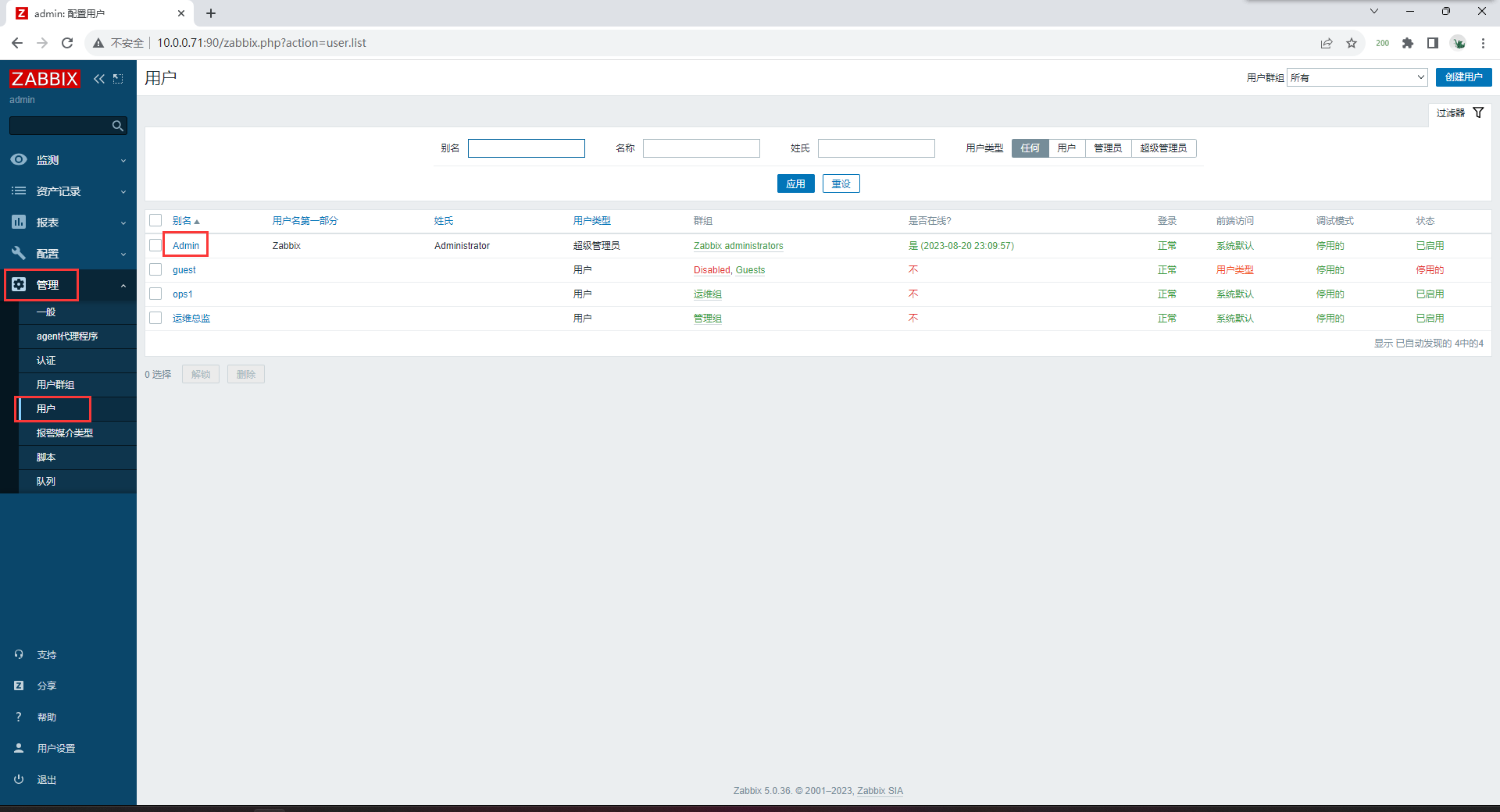Check the select-all checkbox in table header
Screen dimensions: 1500x812
[155, 220]
